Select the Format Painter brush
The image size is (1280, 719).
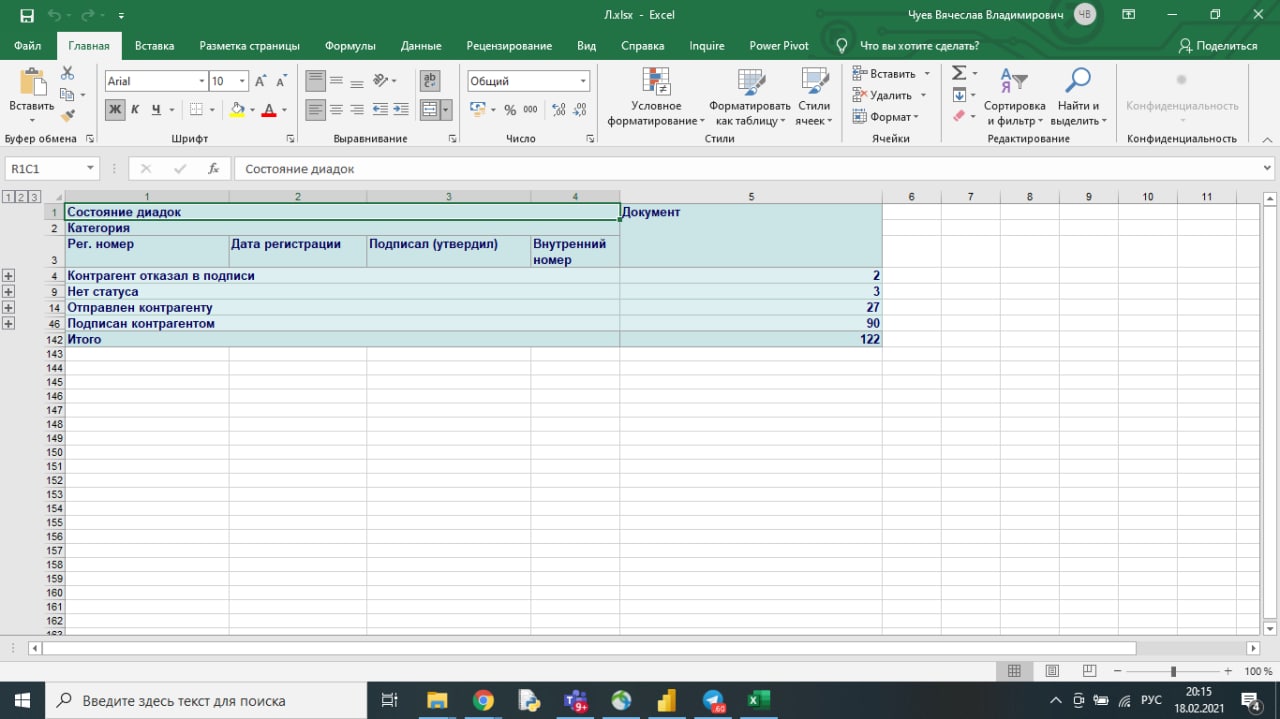tap(67, 116)
